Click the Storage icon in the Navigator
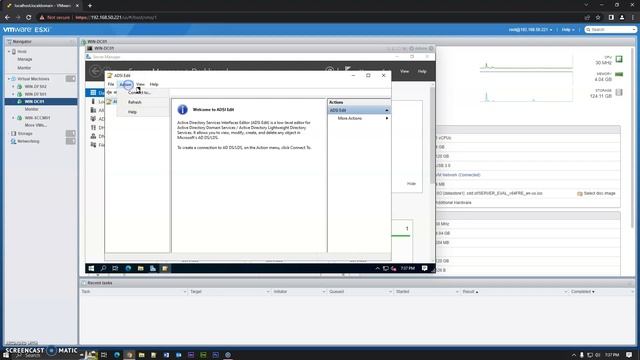 [x=14, y=133]
